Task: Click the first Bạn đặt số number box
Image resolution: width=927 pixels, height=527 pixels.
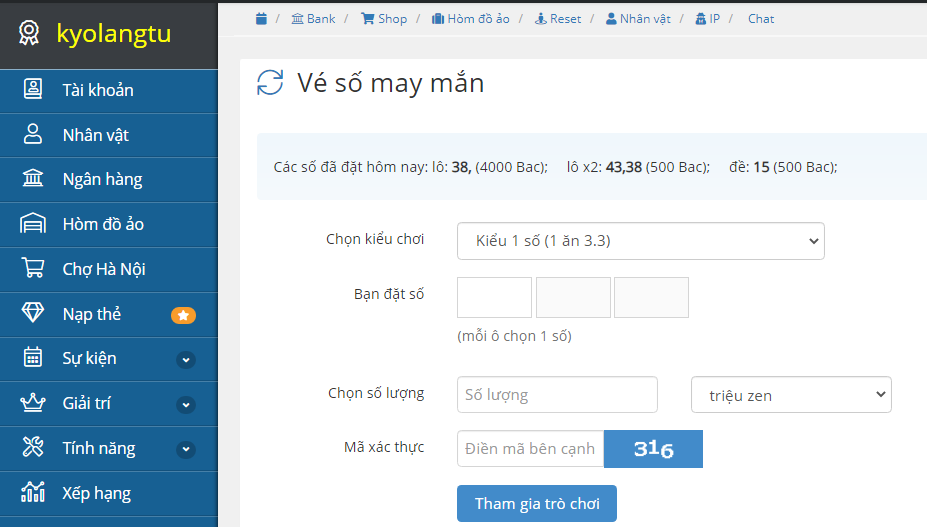Action: [494, 298]
